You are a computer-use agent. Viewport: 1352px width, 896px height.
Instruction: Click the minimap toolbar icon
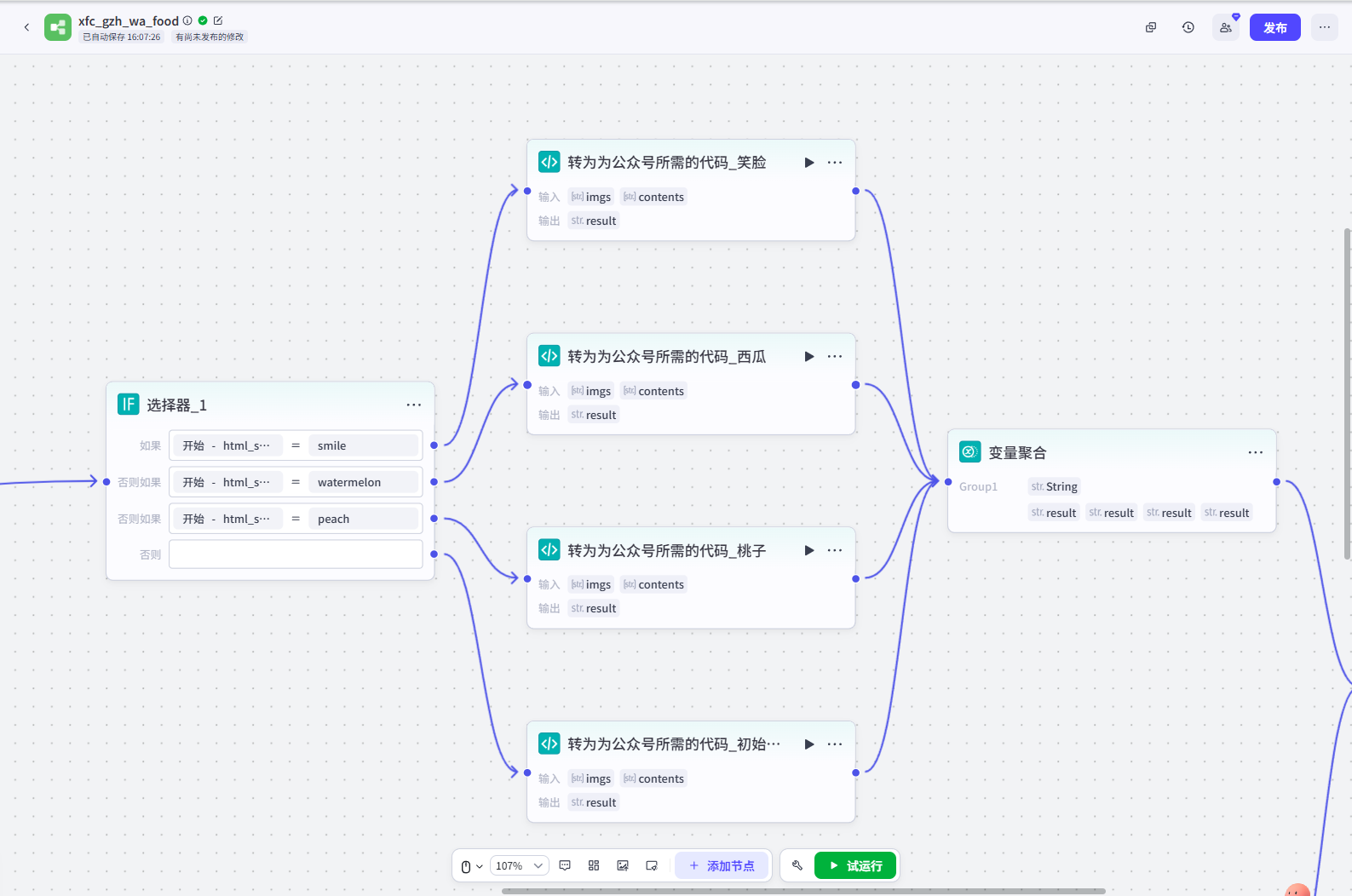652,866
